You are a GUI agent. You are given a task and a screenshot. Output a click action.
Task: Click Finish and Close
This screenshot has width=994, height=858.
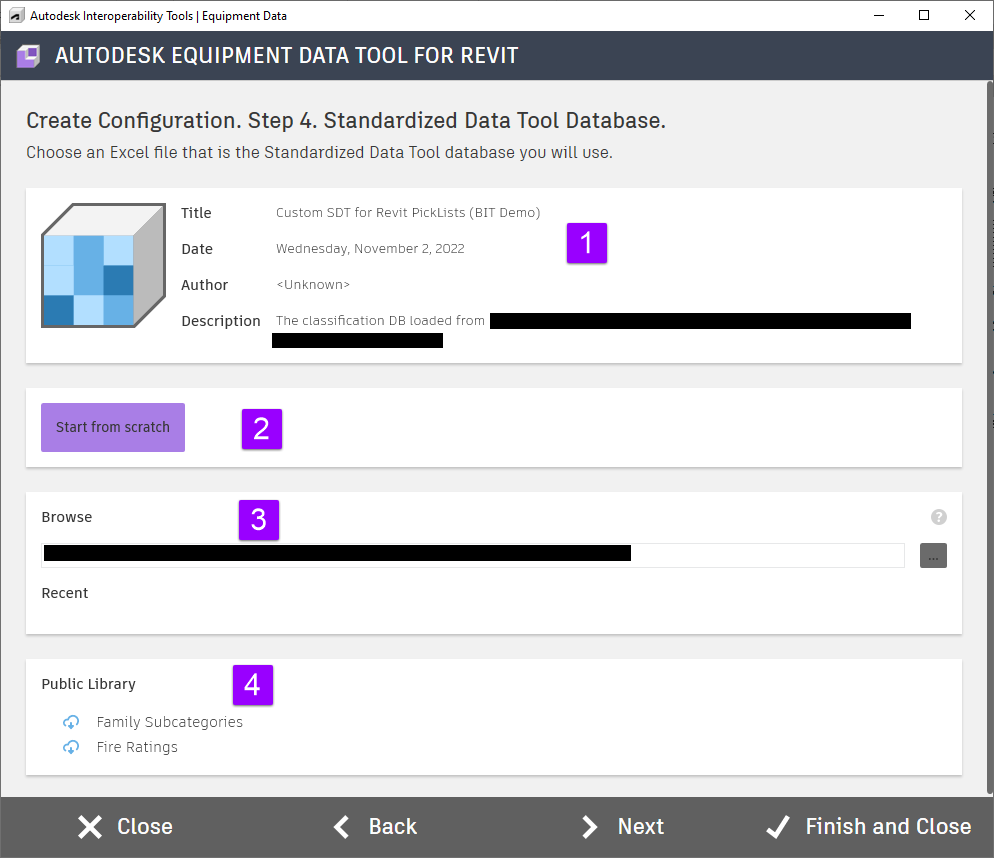coord(868,827)
